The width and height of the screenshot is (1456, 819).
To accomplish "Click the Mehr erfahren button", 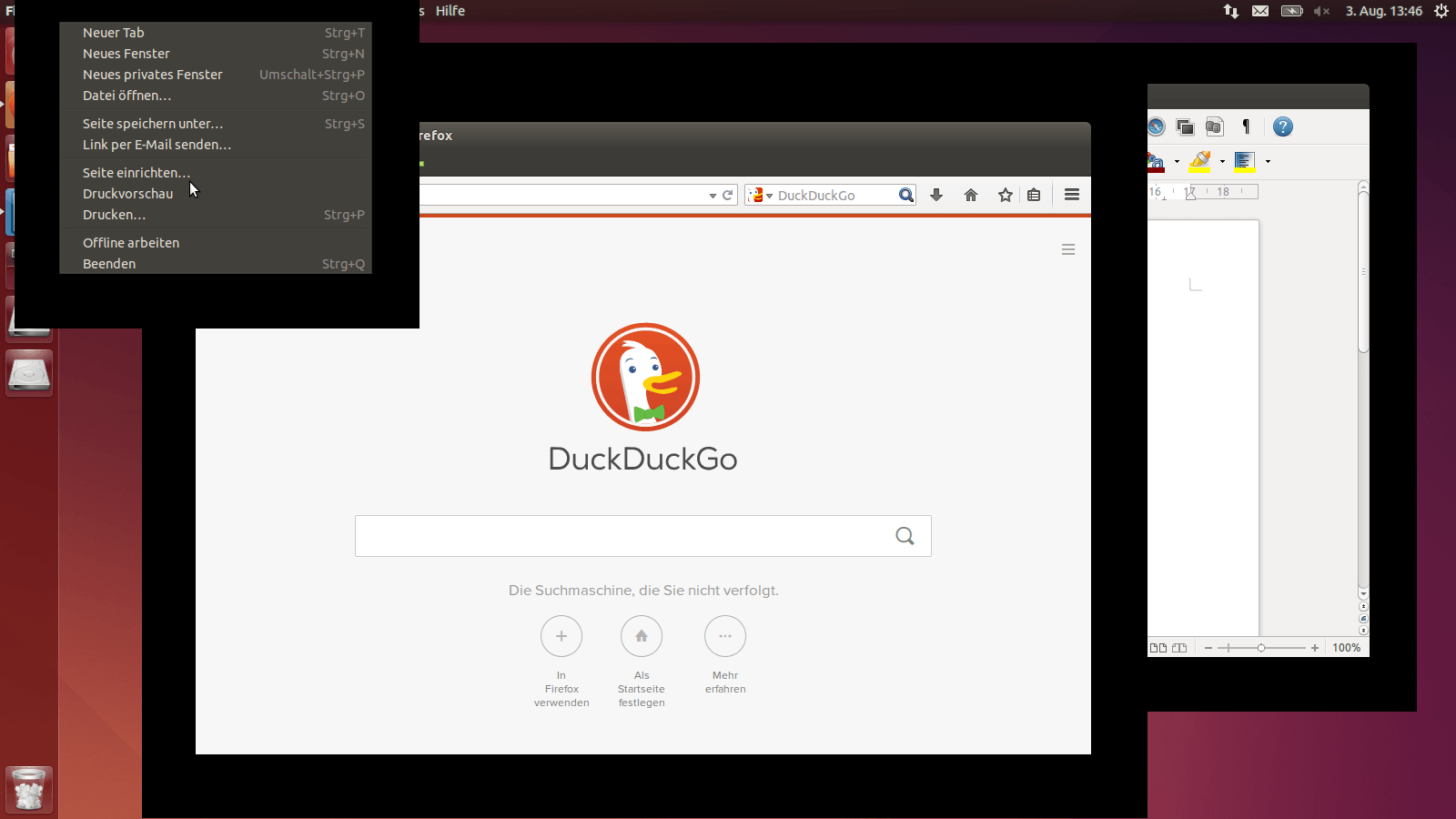I will point(725,636).
